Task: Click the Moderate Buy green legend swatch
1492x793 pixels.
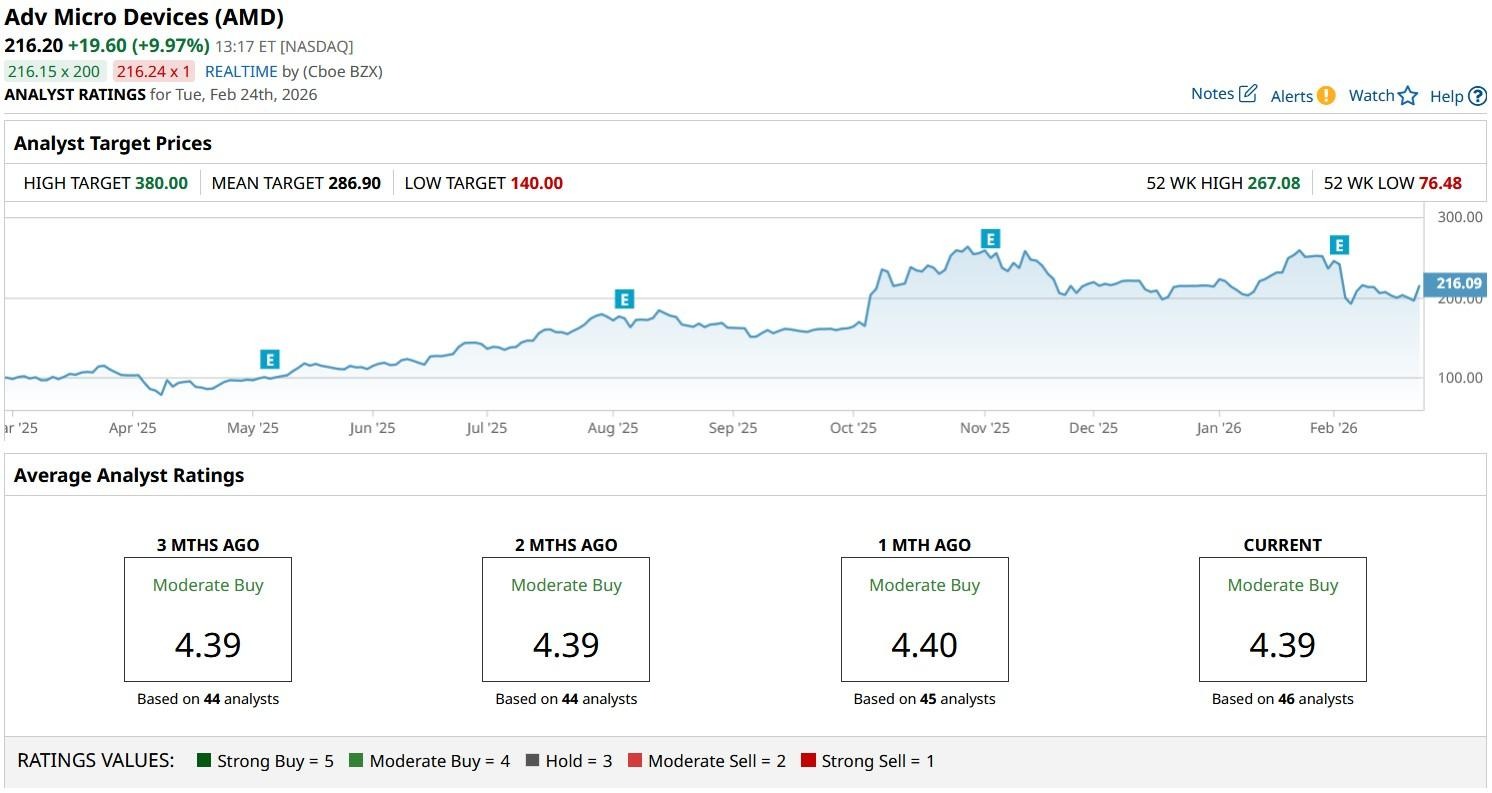Action: click(356, 761)
